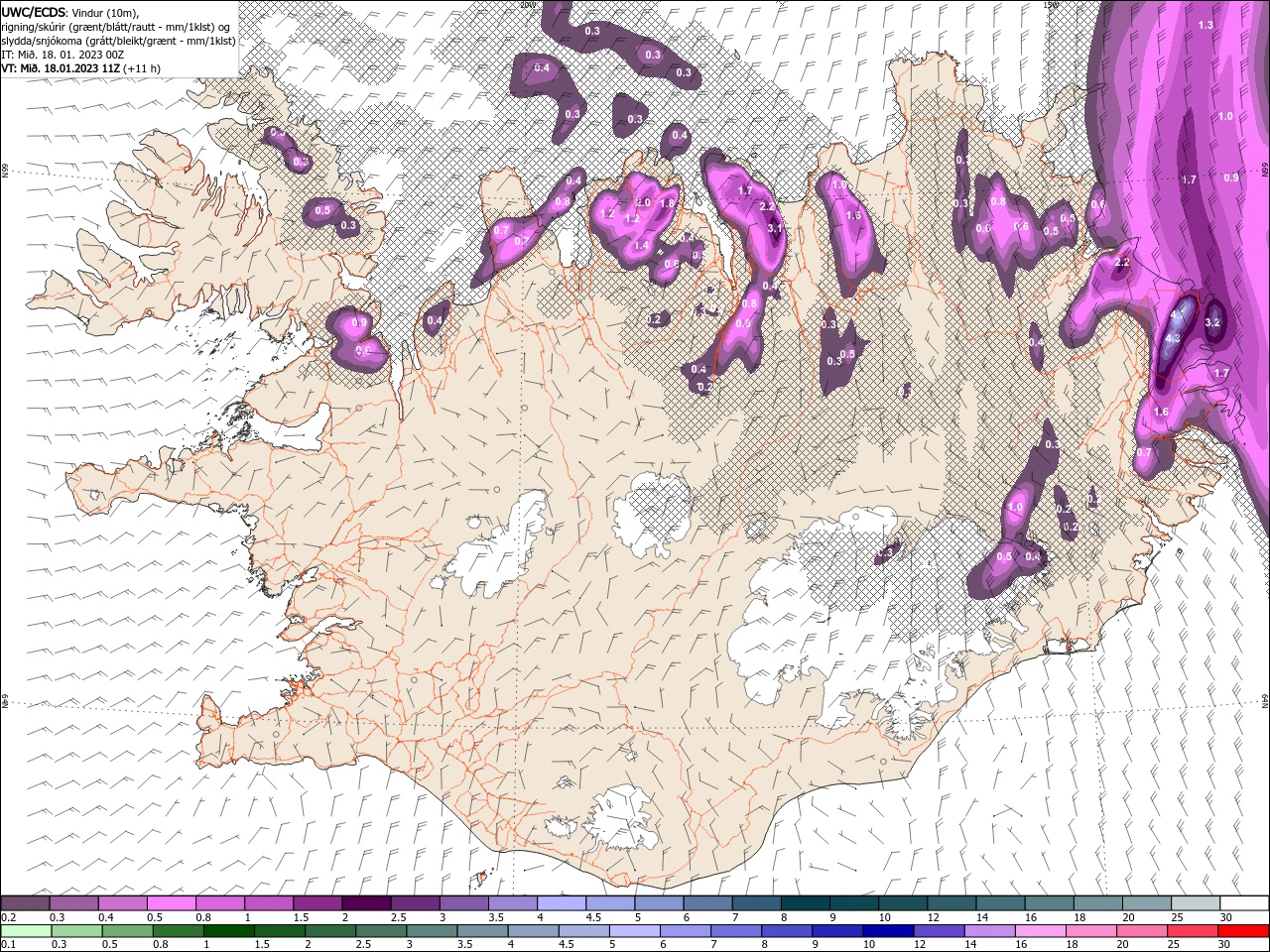Pick the dark teal swatch labelled 8 in snow legend
This screenshot has width=1270, height=952.
[x=806, y=903]
